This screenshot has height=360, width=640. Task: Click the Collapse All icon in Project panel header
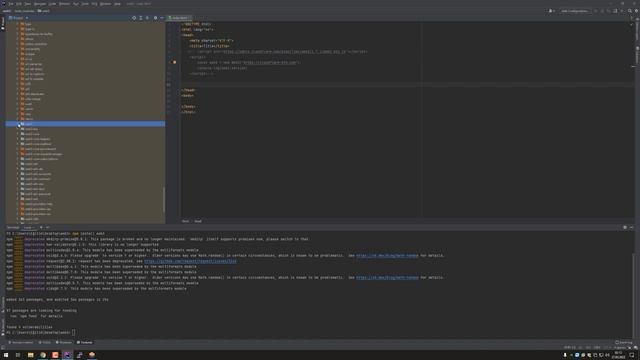click(147, 18)
